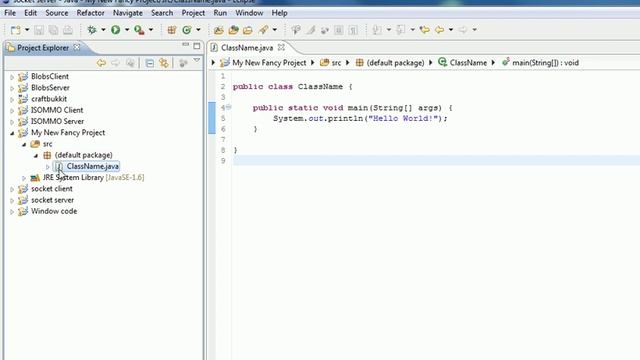Click the Search flashlight icon
The height and width of the screenshot is (360, 640).
coord(263,30)
